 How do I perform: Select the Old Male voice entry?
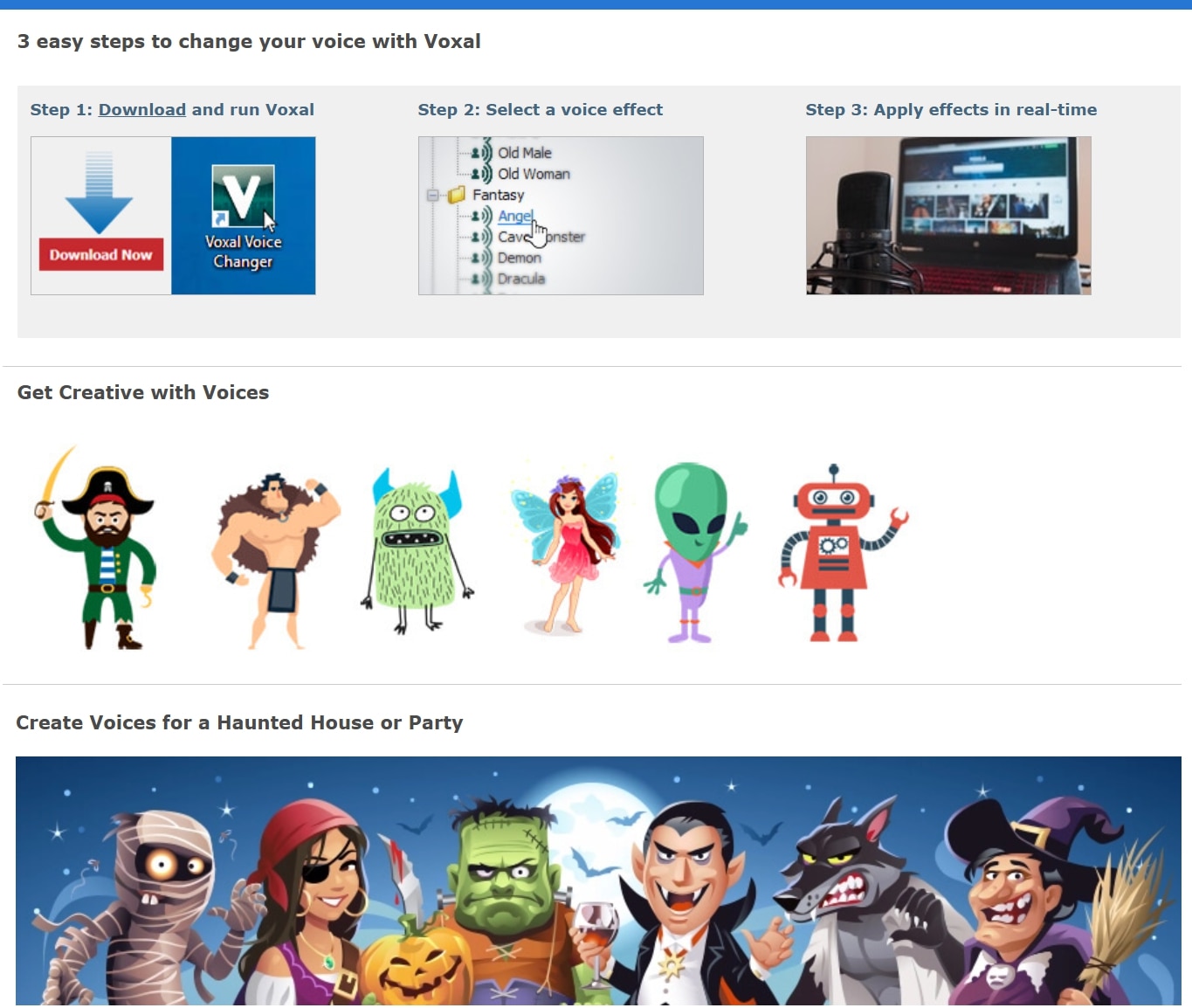524,153
